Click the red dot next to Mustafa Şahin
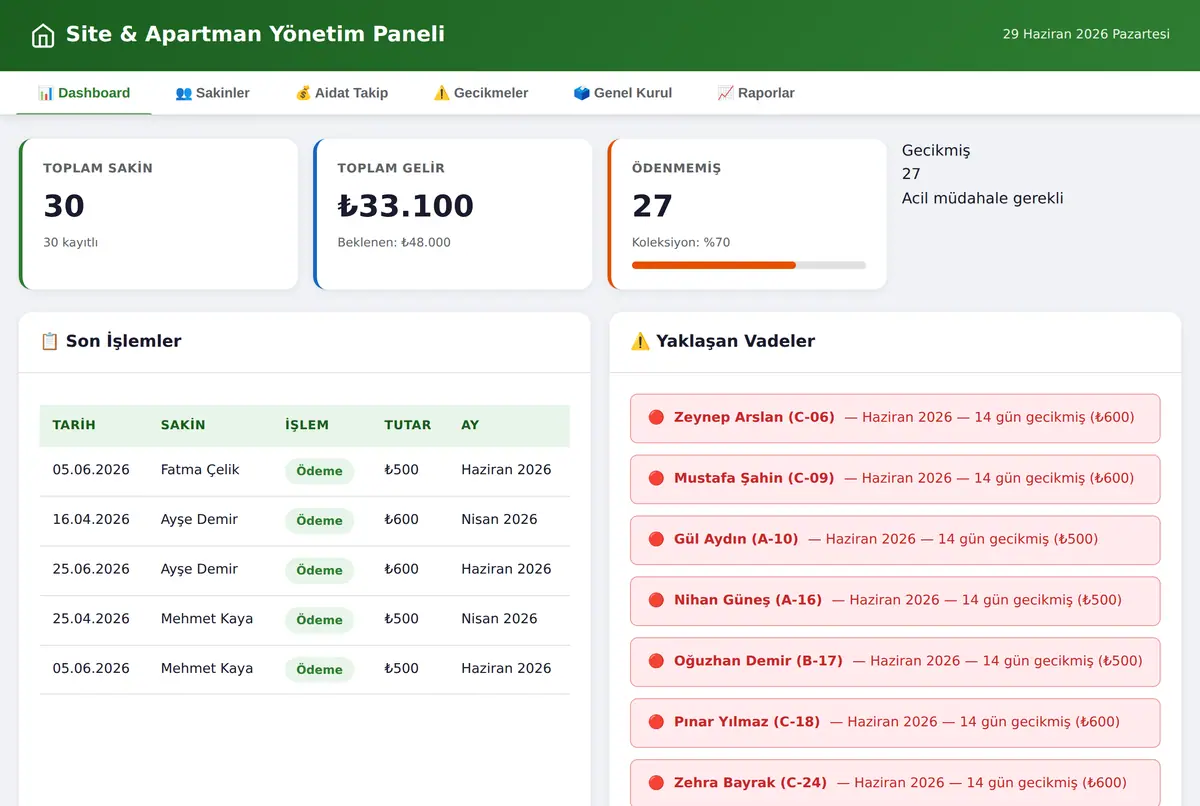1200x806 pixels. [x=656, y=478]
